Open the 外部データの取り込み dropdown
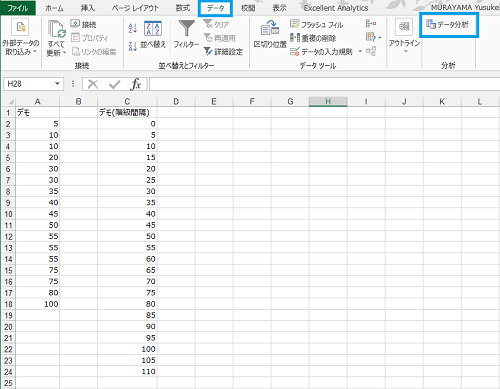Screen dimensions: 500x389 [x=20, y=38]
